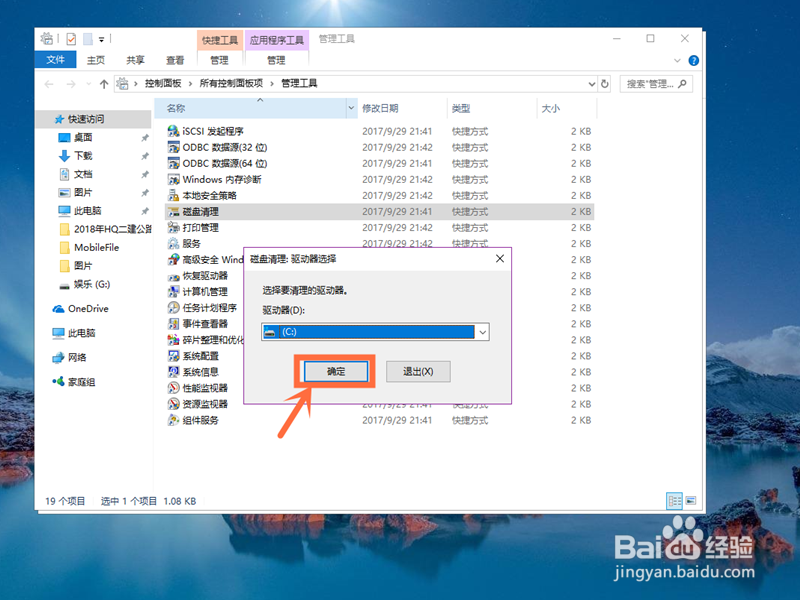Select the 事件查看器 icon
Image resolution: width=800 pixels, height=600 pixels.
(x=173, y=324)
